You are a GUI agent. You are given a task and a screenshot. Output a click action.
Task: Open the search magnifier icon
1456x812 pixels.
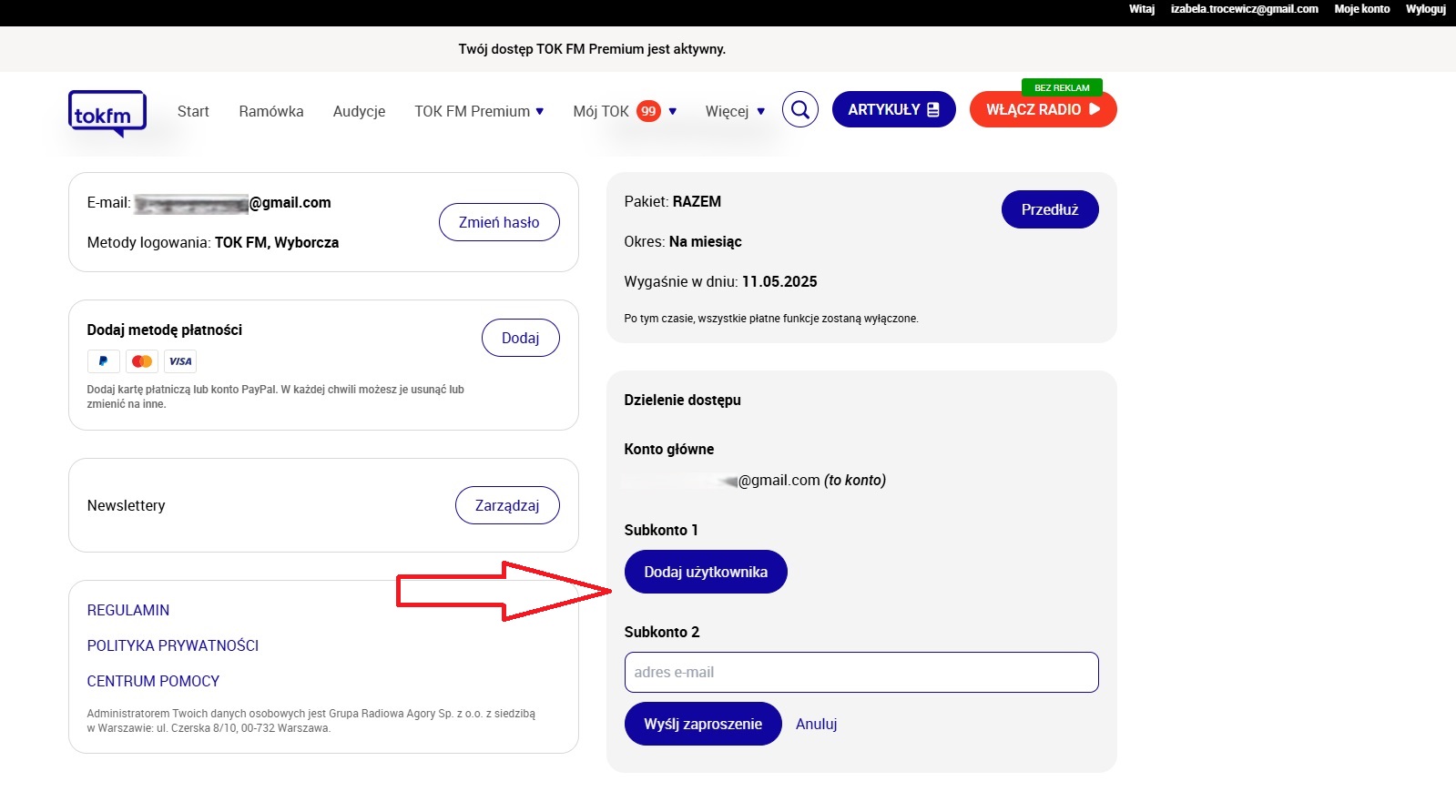pos(799,109)
